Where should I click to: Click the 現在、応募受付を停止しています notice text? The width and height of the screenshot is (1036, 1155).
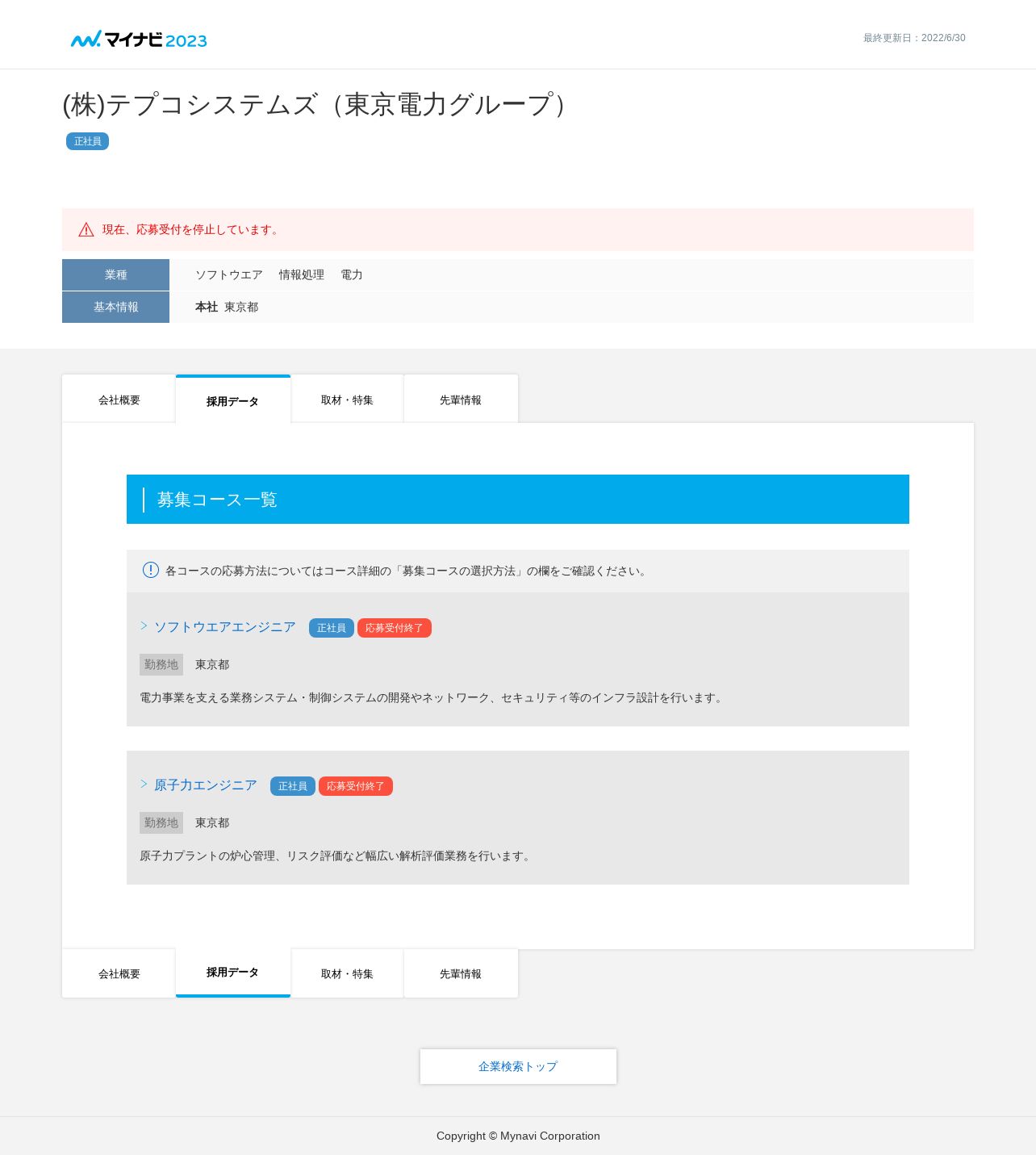(192, 230)
